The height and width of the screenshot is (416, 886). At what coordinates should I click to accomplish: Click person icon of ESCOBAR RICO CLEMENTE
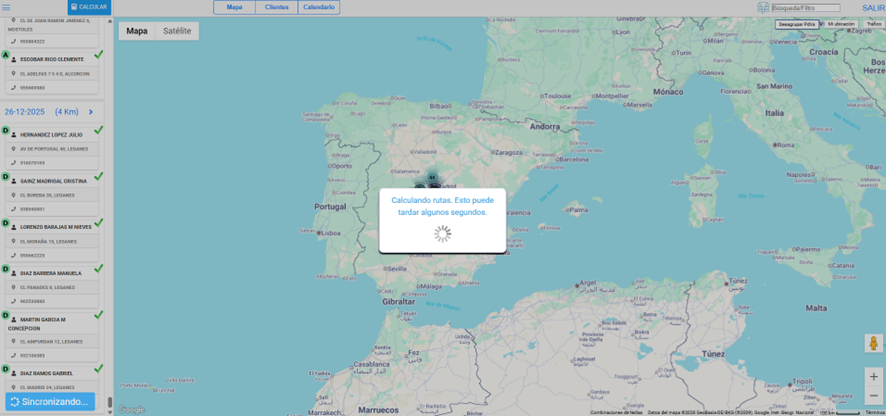[x=14, y=59]
